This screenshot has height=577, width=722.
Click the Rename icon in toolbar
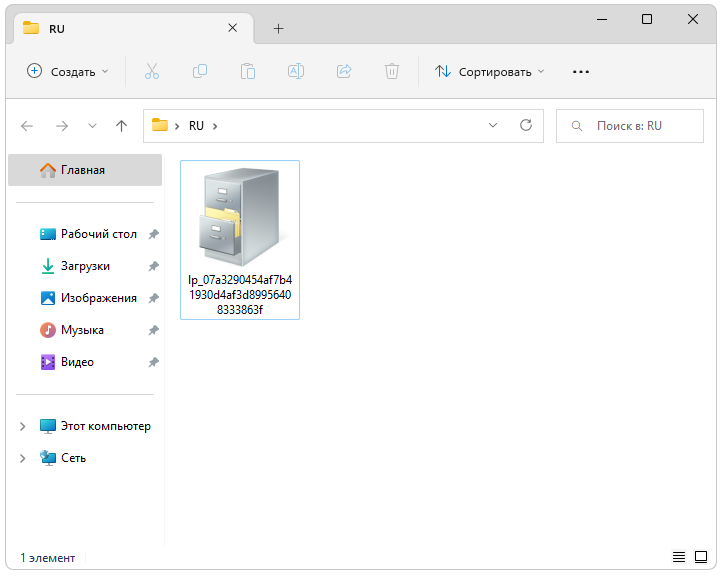(296, 71)
